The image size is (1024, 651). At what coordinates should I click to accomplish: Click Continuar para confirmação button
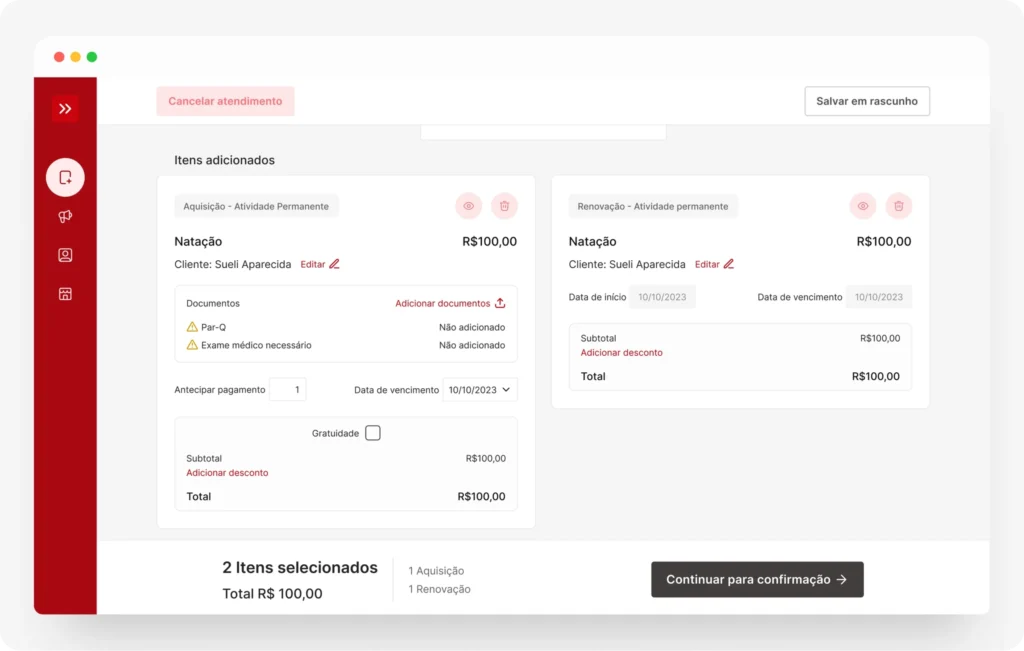point(756,579)
